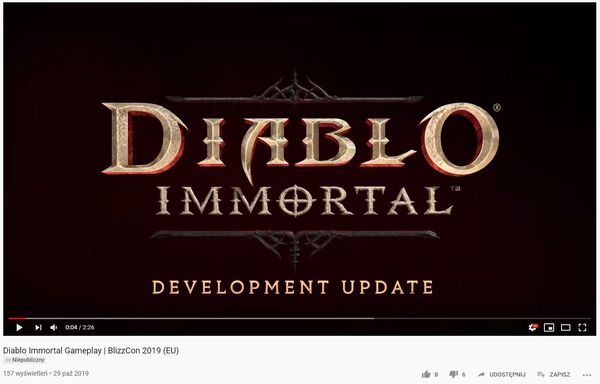
Task: Click the 0:04 / 2:26 time display
Action: pyautogui.click(x=80, y=327)
